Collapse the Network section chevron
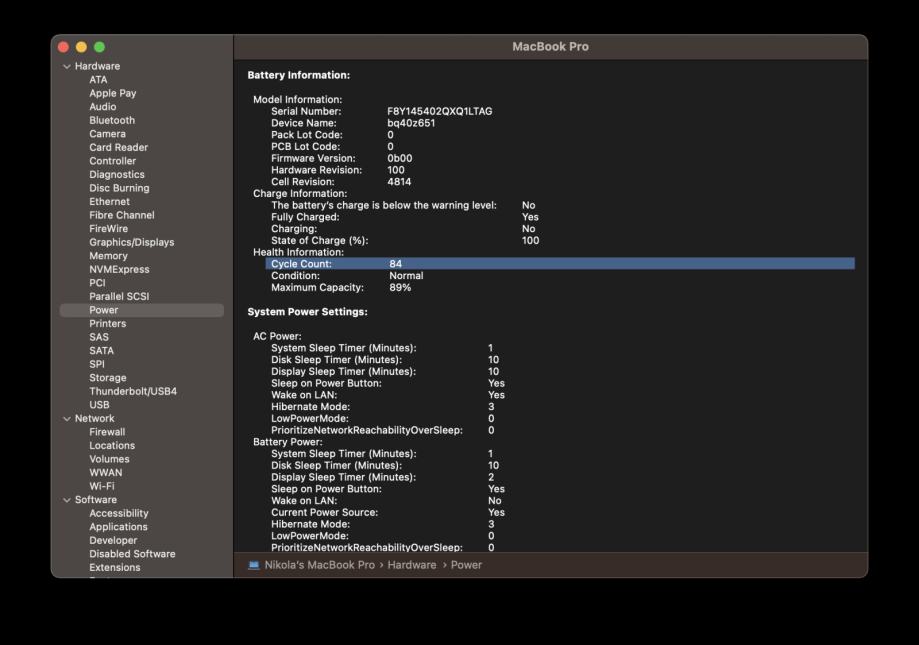919x645 pixels. (67, 419)
